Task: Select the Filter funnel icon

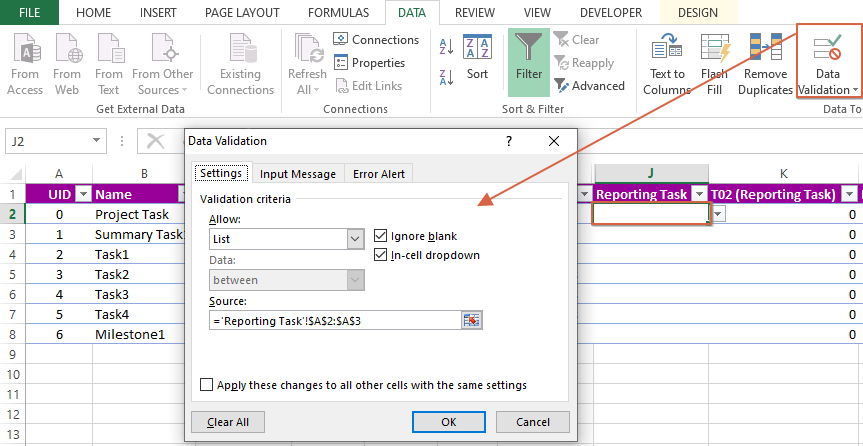Action: point(529,48)
